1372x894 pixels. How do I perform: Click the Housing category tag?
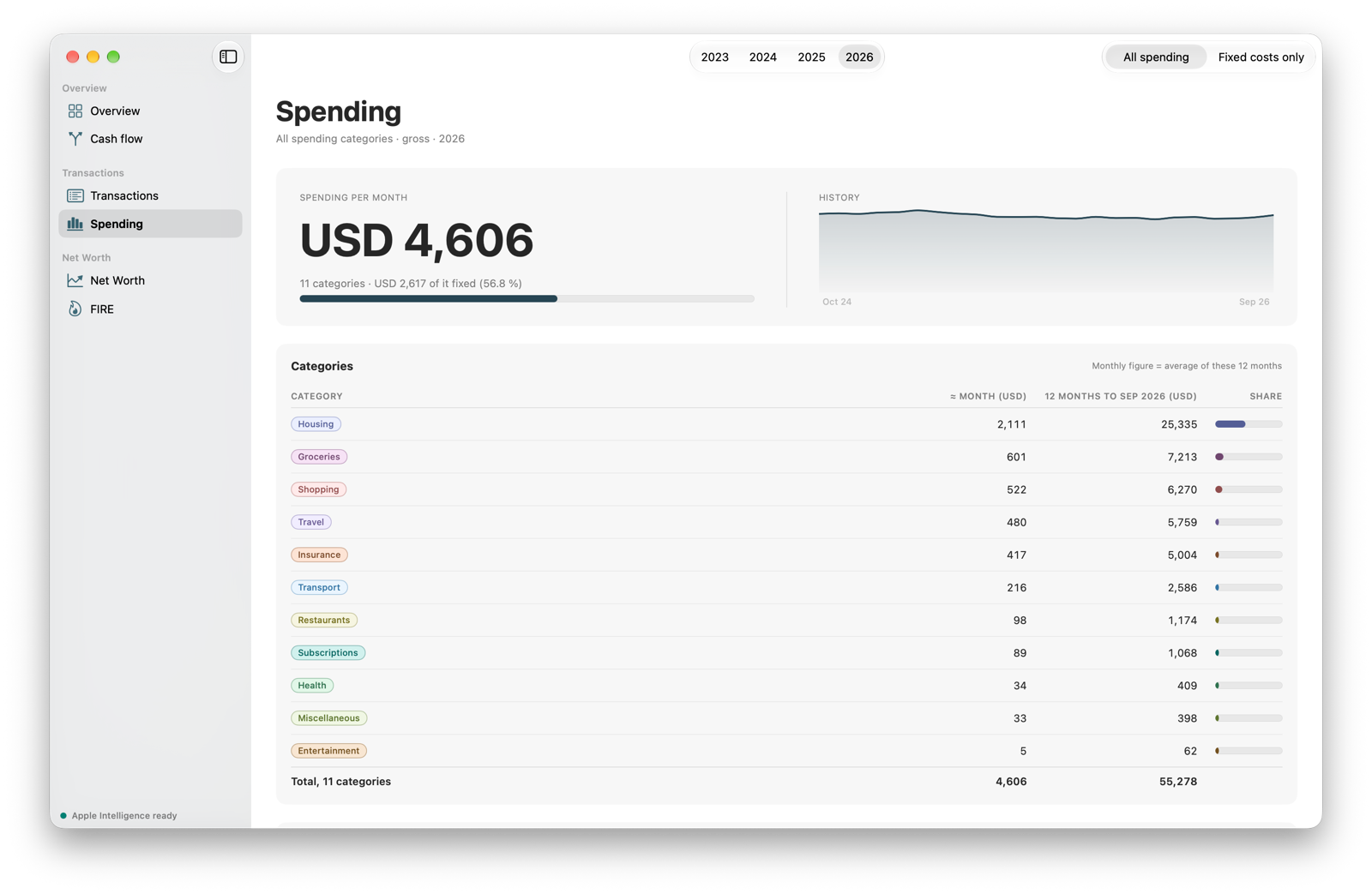316,424
